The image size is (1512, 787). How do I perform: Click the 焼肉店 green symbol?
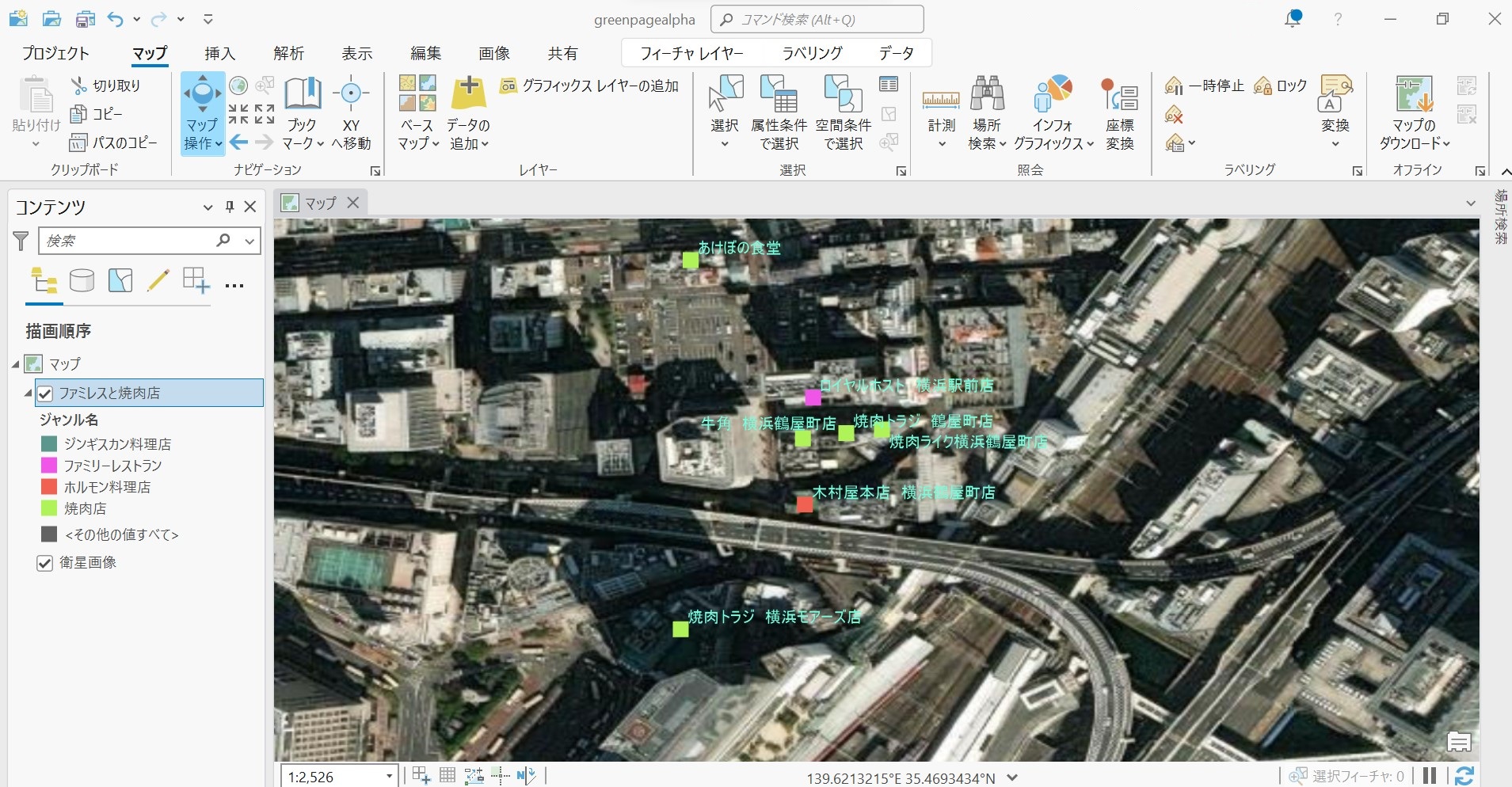49,508
